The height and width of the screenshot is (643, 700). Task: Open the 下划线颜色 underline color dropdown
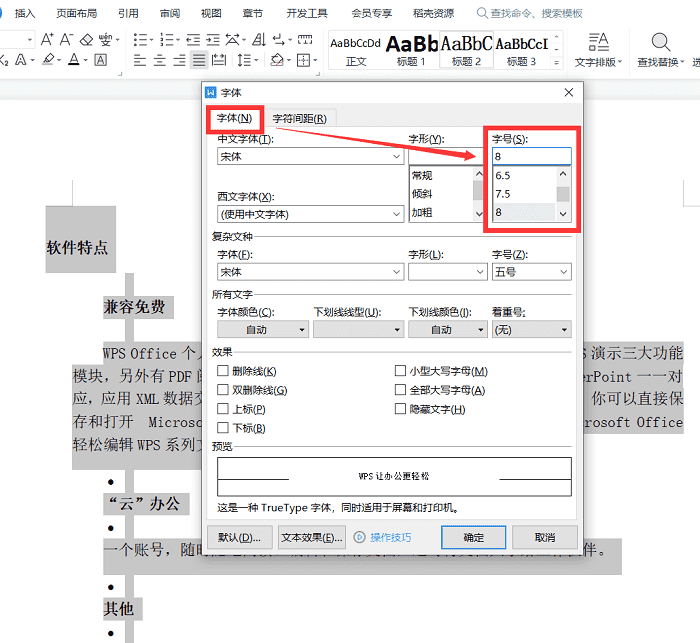[x=447, y=330]
